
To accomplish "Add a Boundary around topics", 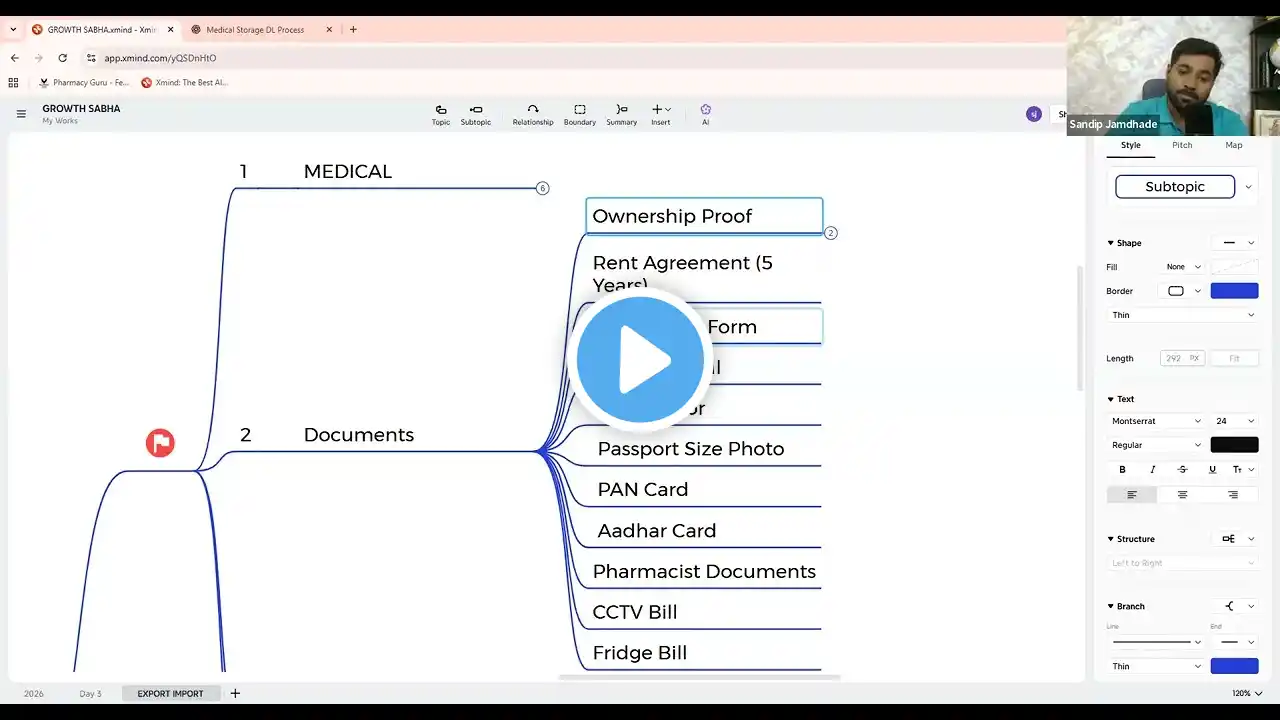I will [x=580, y=114].
